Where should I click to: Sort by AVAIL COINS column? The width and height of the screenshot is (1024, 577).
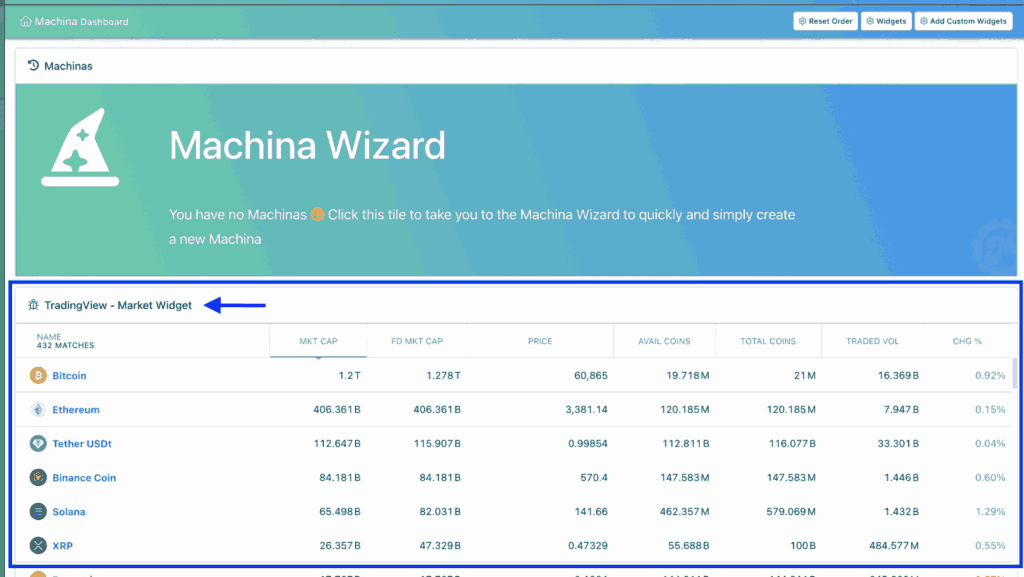(x=664, y=341)
